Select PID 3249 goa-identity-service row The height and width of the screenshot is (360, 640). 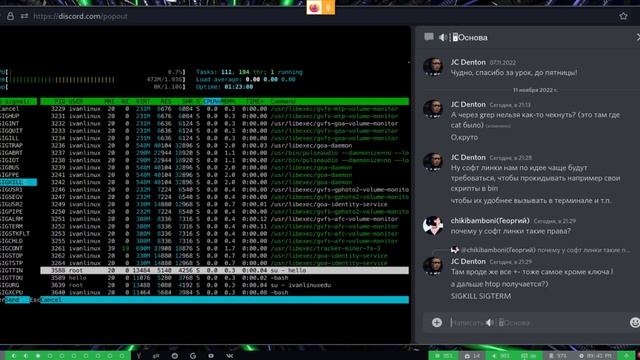point(224,204)
